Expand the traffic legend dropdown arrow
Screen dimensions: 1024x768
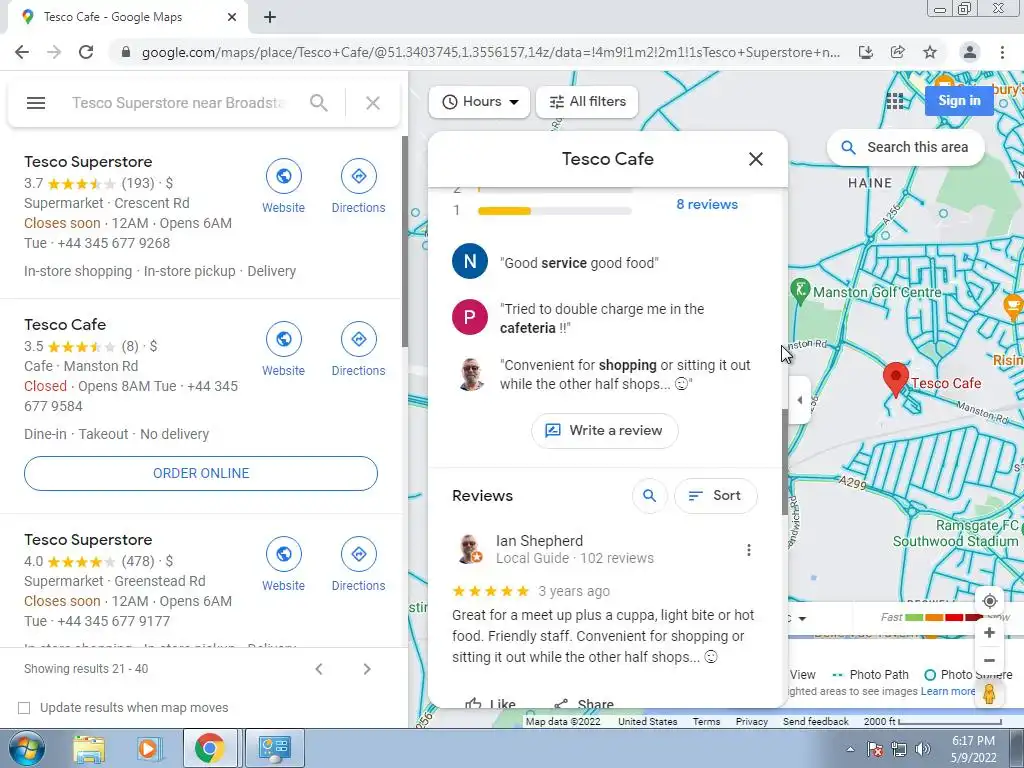click(802, 618)
